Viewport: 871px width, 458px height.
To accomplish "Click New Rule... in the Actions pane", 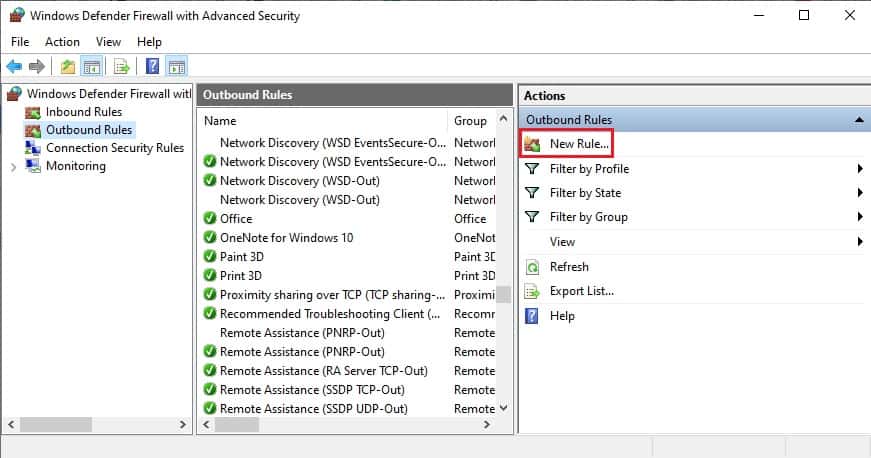I will (578, 145).
